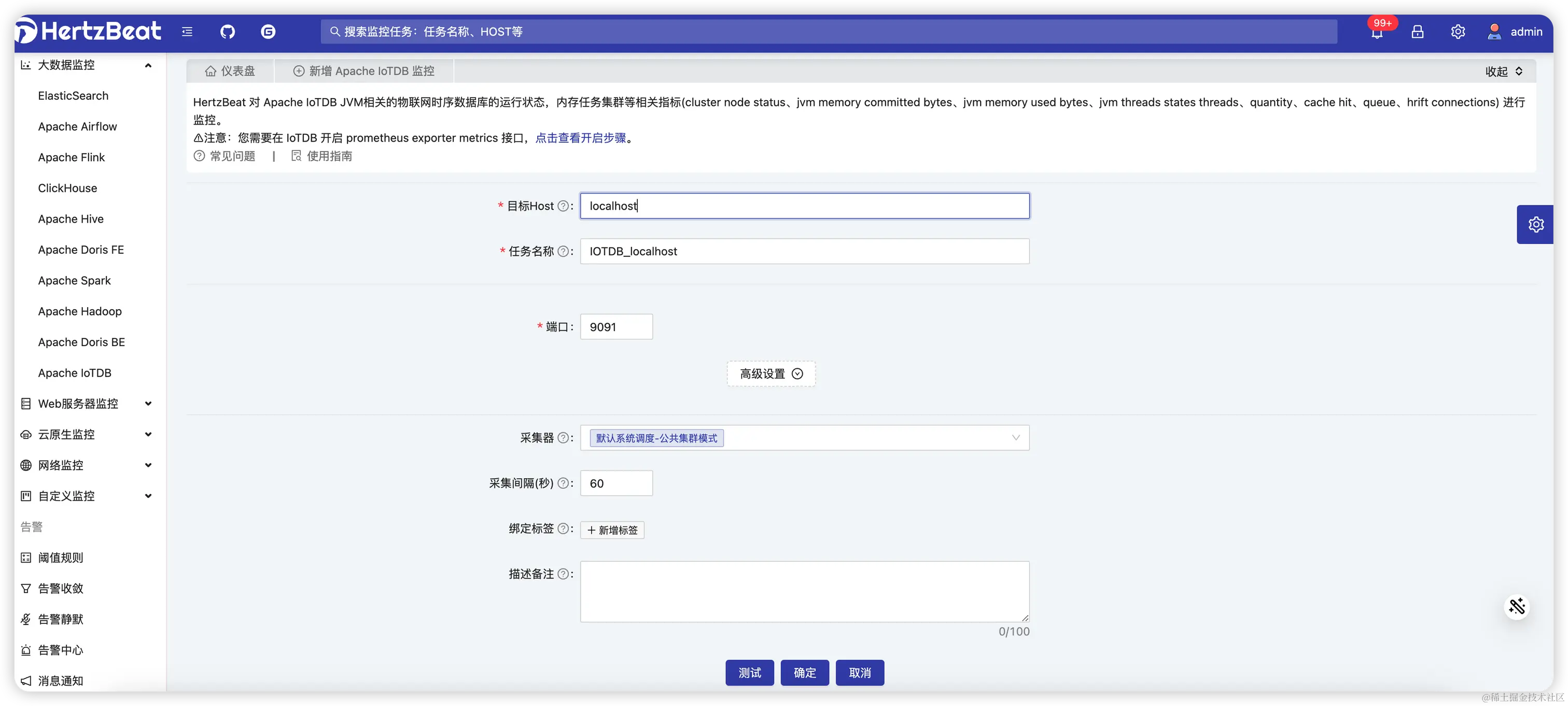Viewport: 1568px width, 706px height.
Task: Click help icon next to 采集间隔(秒)
Action: coord(563,483)
